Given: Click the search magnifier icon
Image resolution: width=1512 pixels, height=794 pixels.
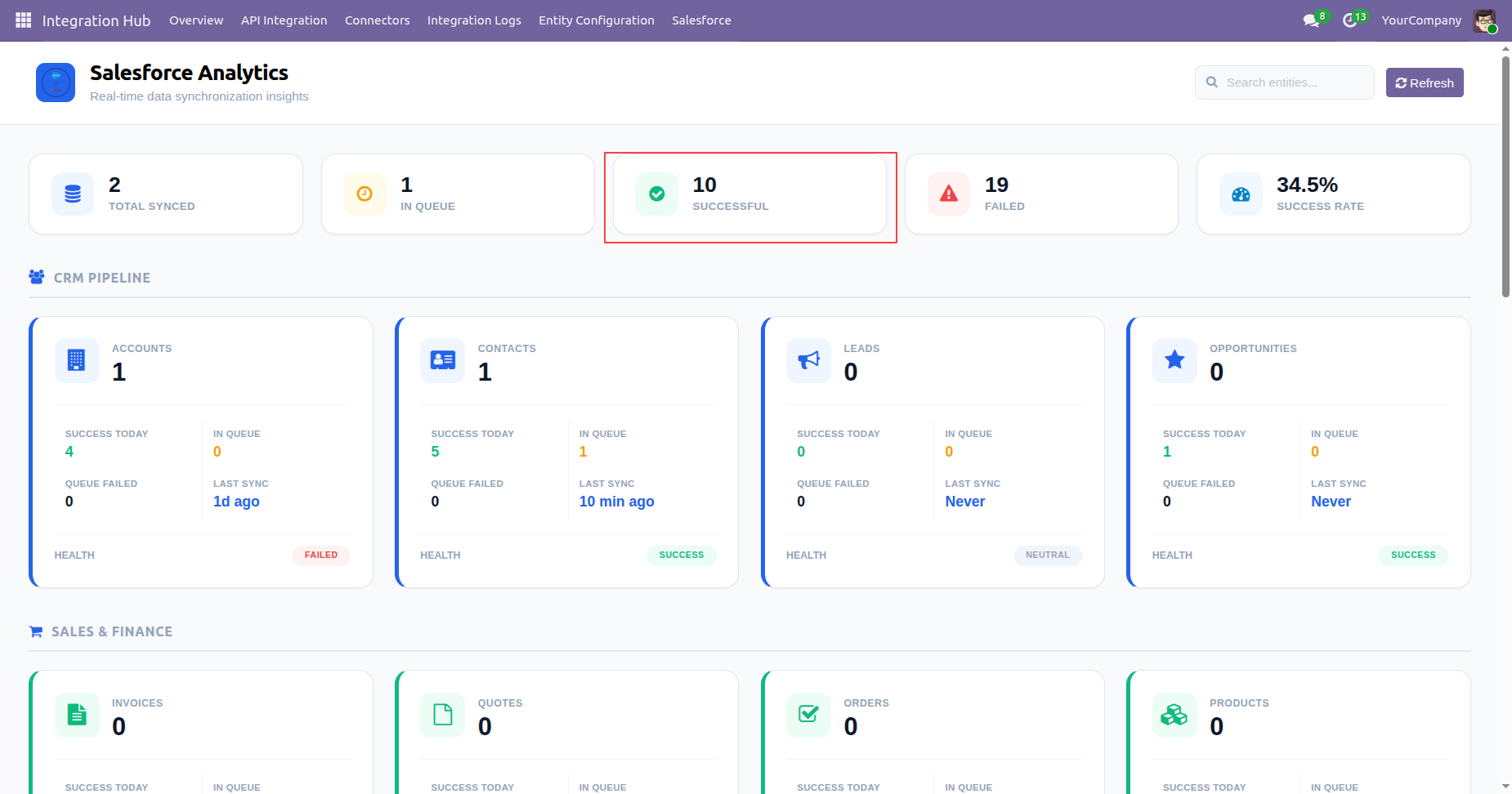Looking at the screenshot, I should pos(1212,83).
